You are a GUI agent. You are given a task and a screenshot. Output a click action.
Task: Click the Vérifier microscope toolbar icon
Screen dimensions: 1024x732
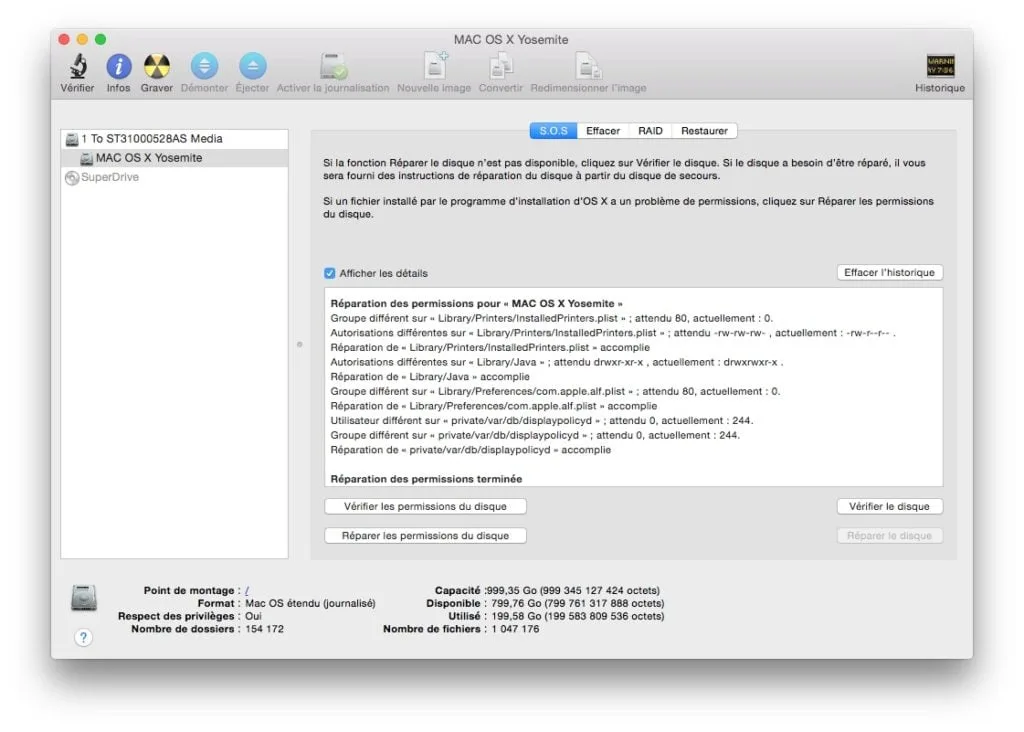[78, 66]
